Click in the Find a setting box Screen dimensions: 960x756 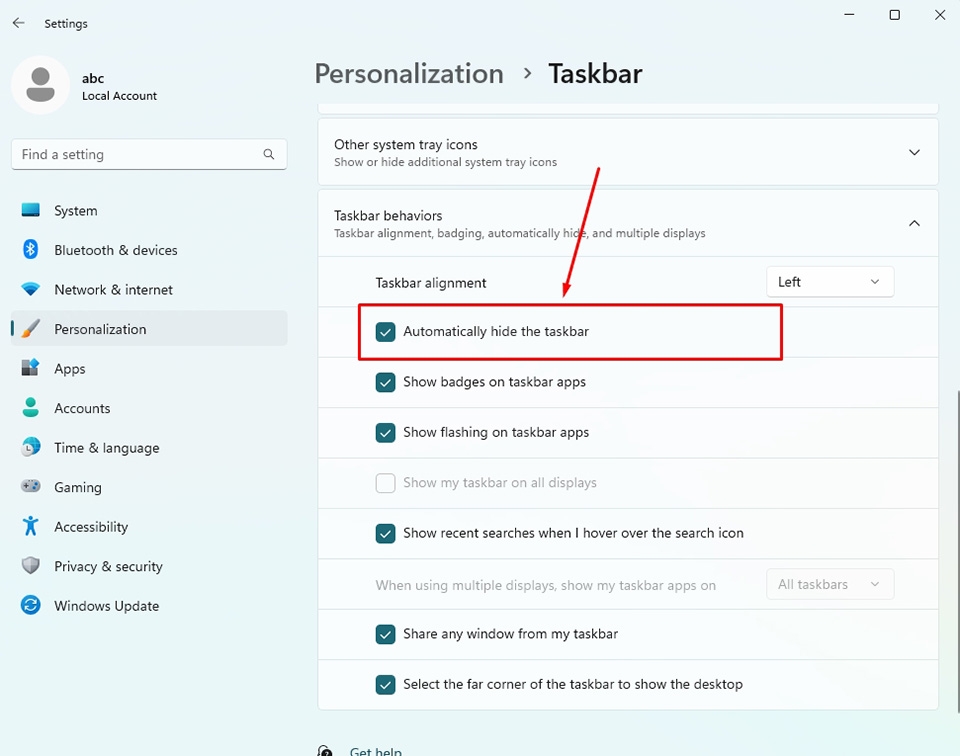[149, 154]
